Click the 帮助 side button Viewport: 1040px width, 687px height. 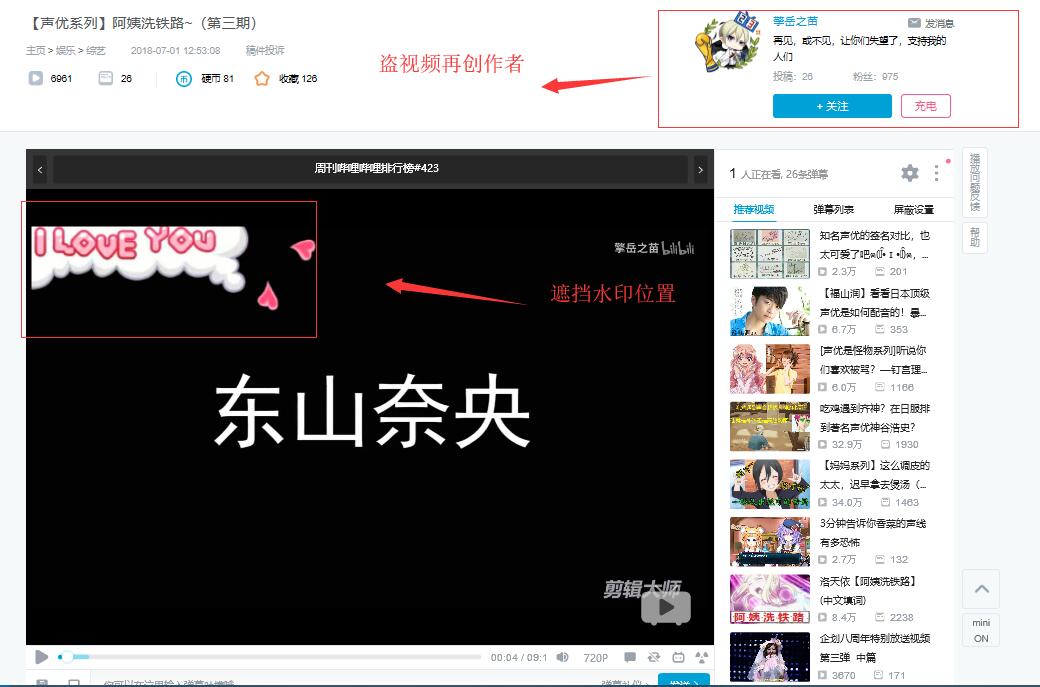click(x=974, y=237)
